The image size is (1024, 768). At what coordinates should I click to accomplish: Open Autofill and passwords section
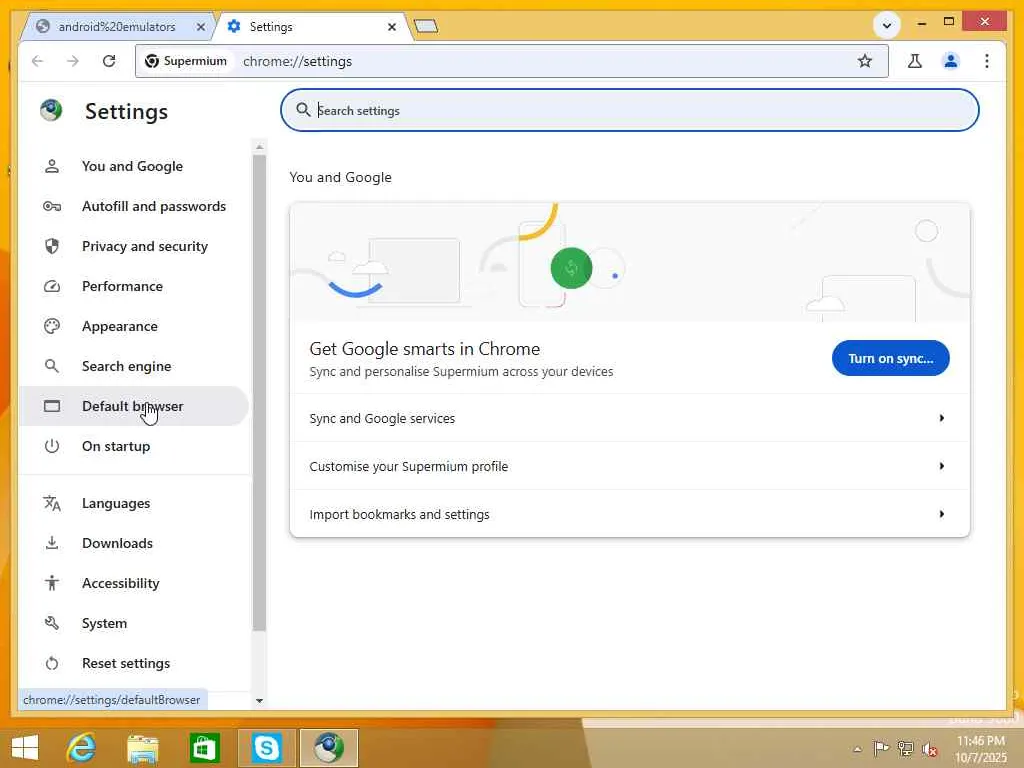pyautogui.click(x=134, y=206)
